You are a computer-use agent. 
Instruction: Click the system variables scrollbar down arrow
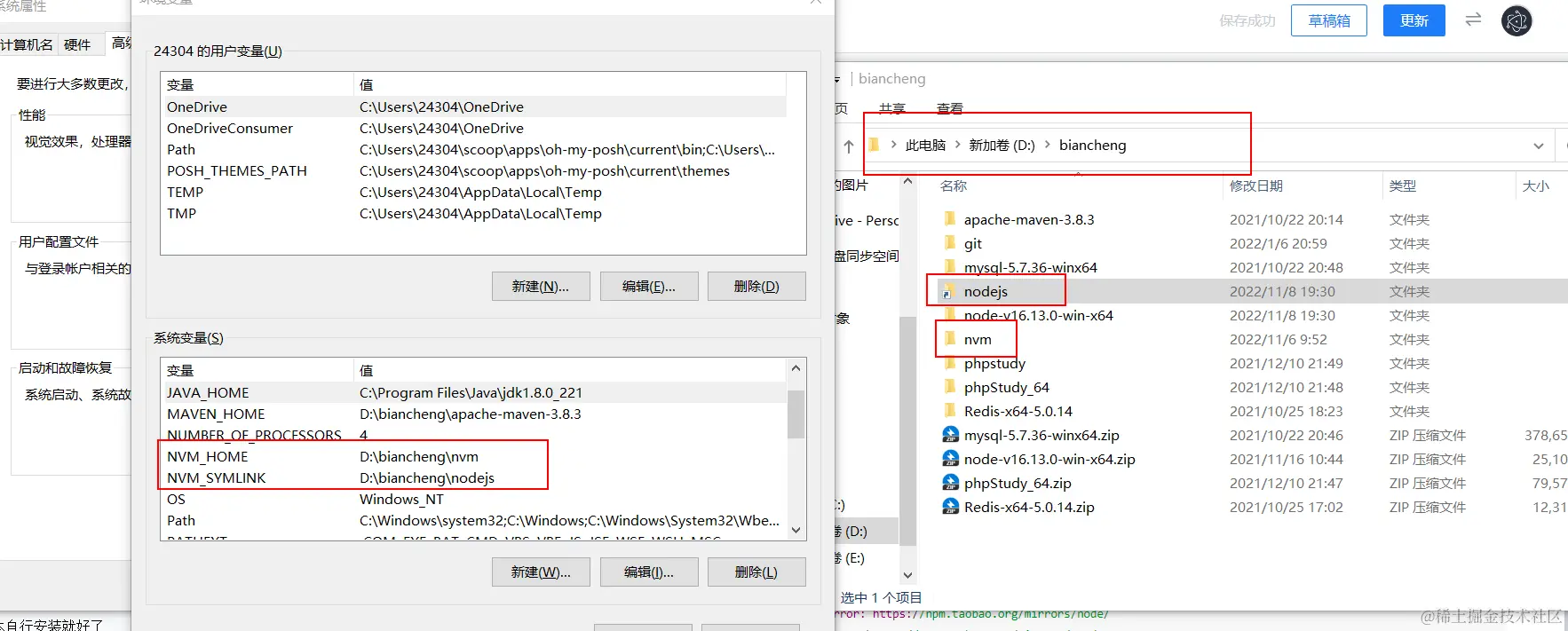(796, 530)
